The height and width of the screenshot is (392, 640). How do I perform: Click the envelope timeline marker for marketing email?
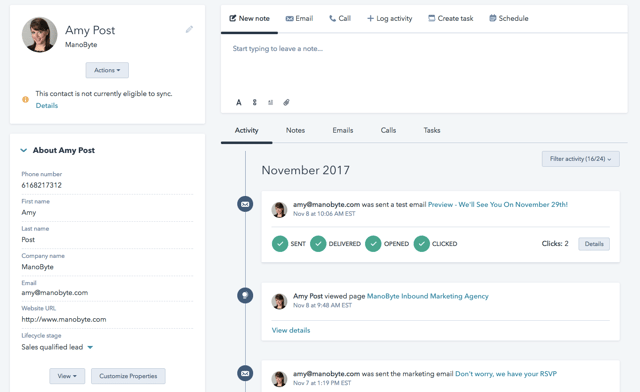(x=245, y=373)
